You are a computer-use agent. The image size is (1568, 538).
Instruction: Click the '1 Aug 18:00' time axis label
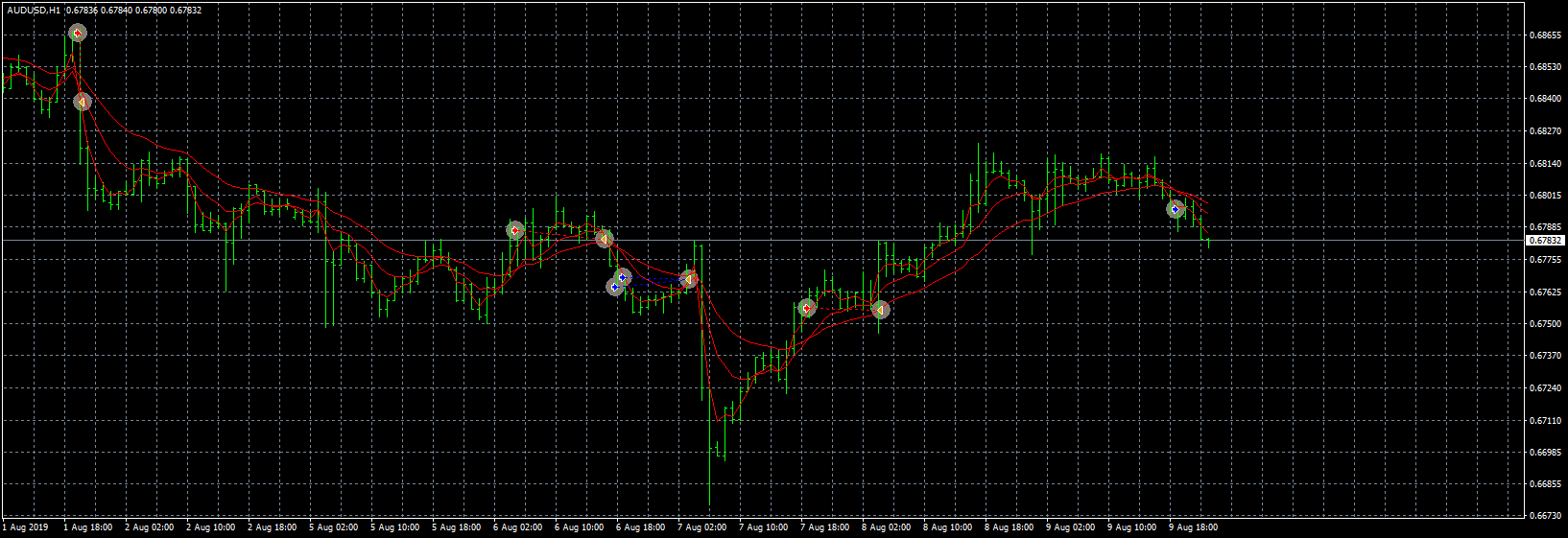88,527
